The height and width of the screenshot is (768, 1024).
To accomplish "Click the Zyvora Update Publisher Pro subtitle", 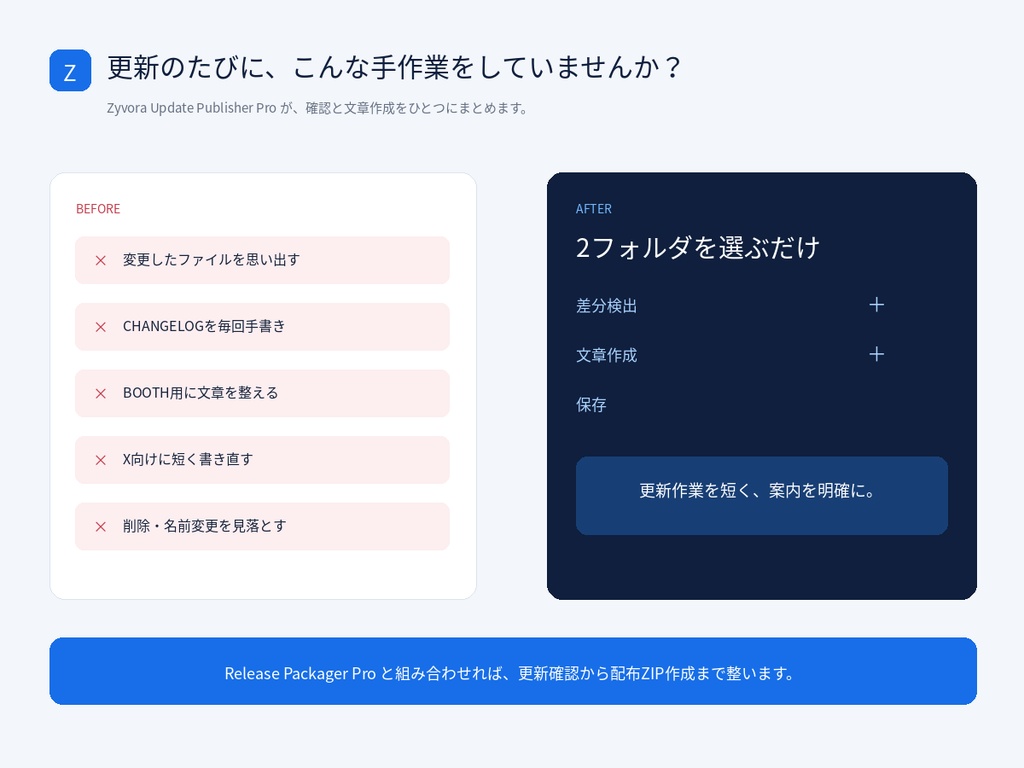I will [317, 108].
